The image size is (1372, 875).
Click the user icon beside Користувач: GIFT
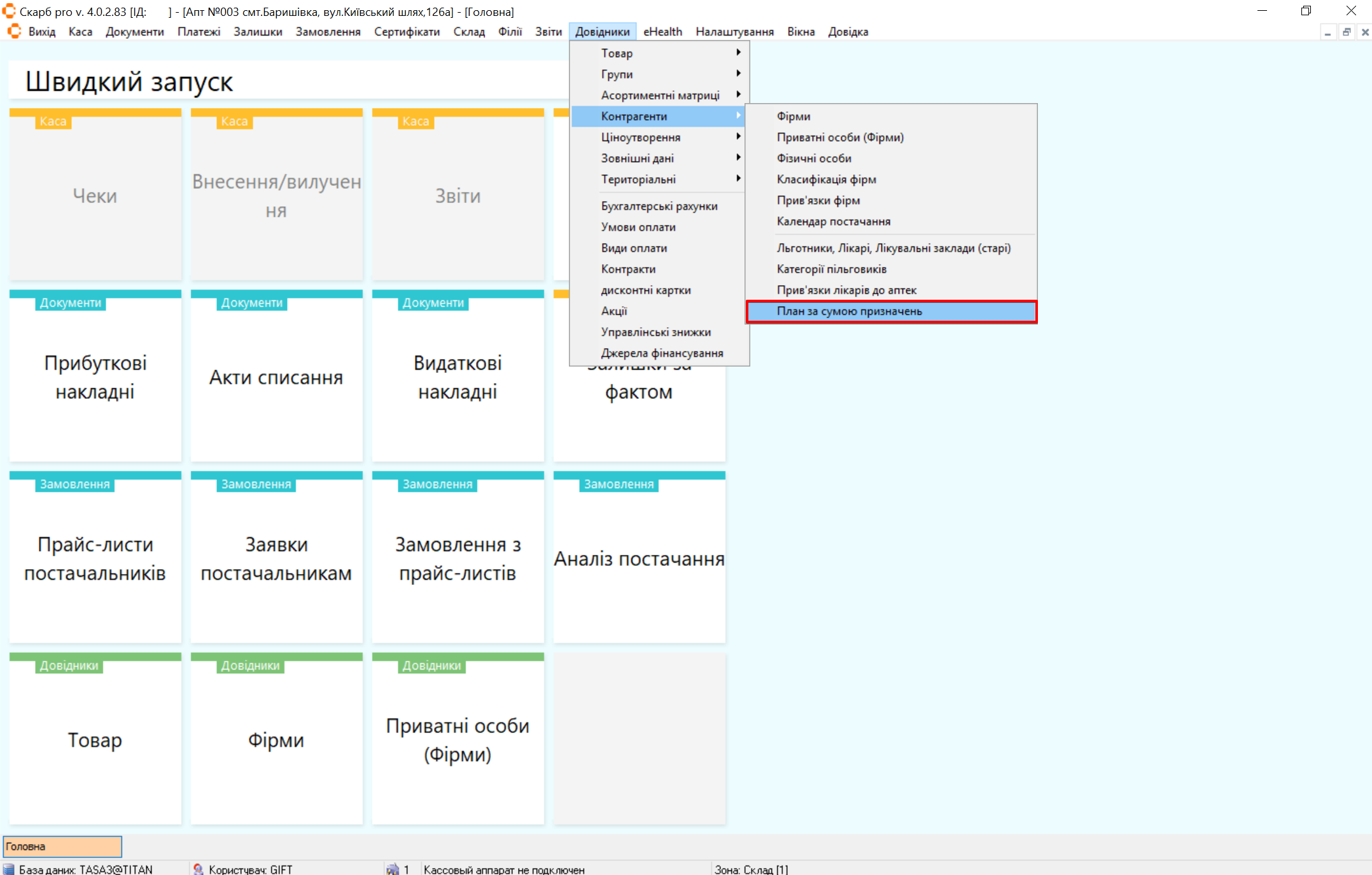[x=198, y=869]
